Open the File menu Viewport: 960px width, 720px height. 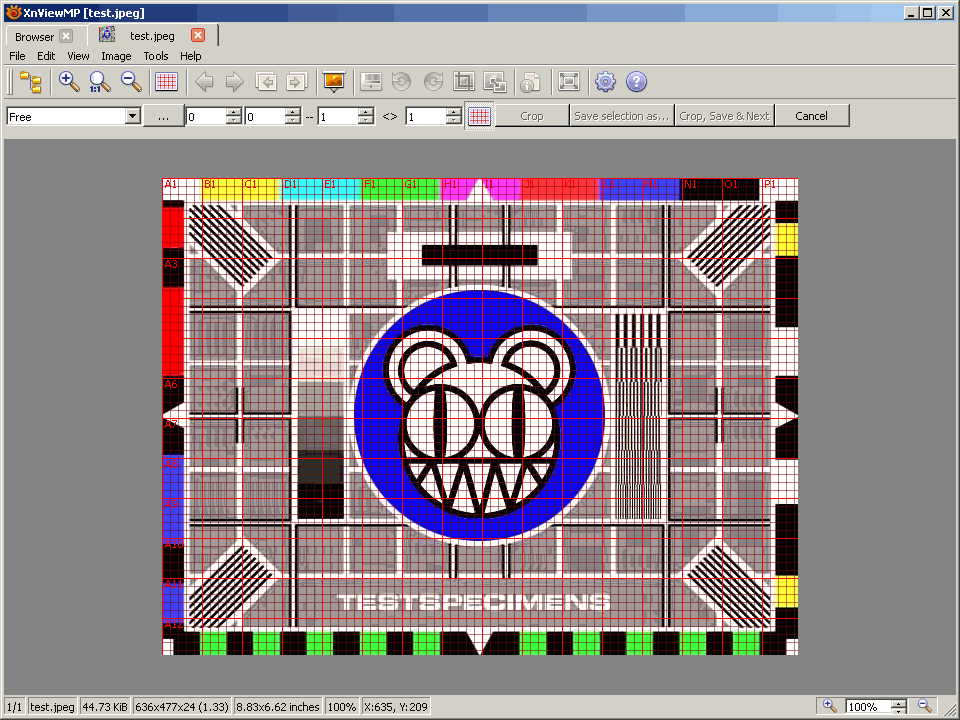[x=17, y=56]
